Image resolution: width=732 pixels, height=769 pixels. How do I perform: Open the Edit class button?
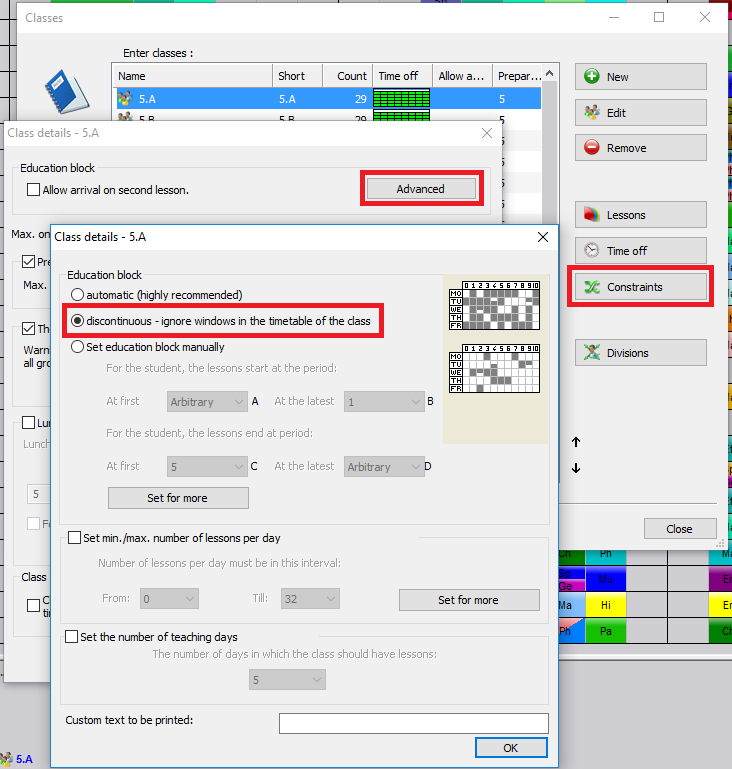click(x=640, y=113)
